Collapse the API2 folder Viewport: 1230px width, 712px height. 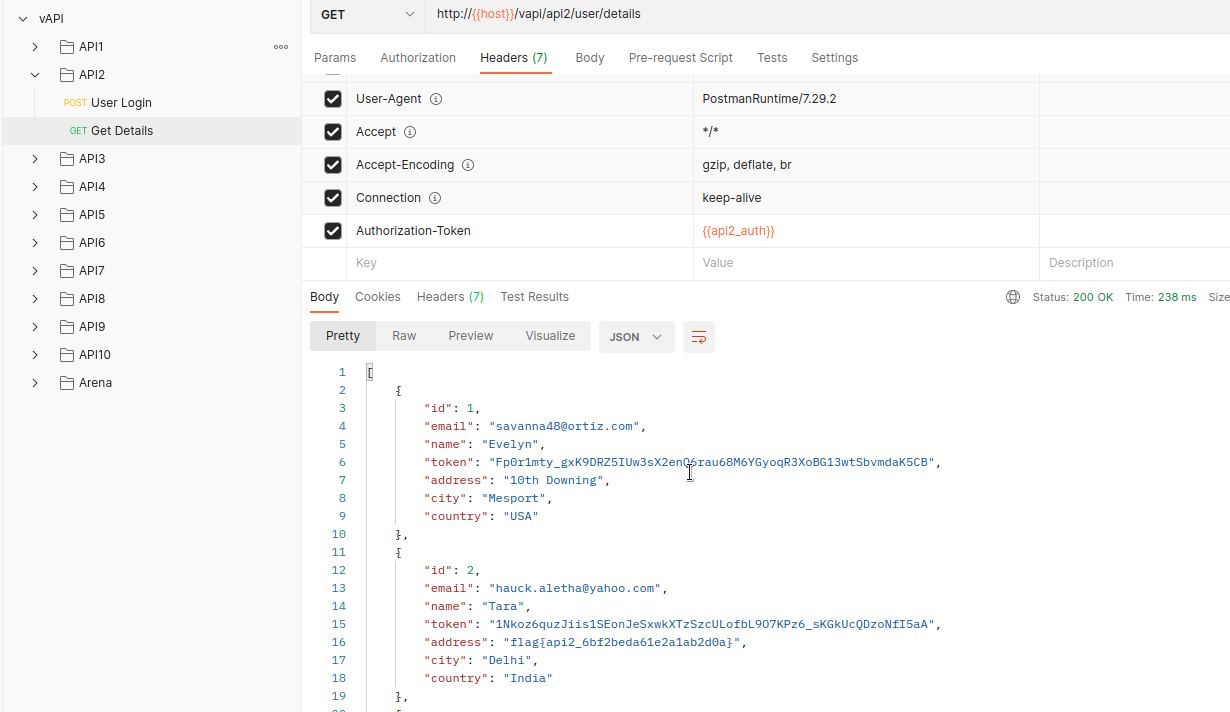(35, 75)
